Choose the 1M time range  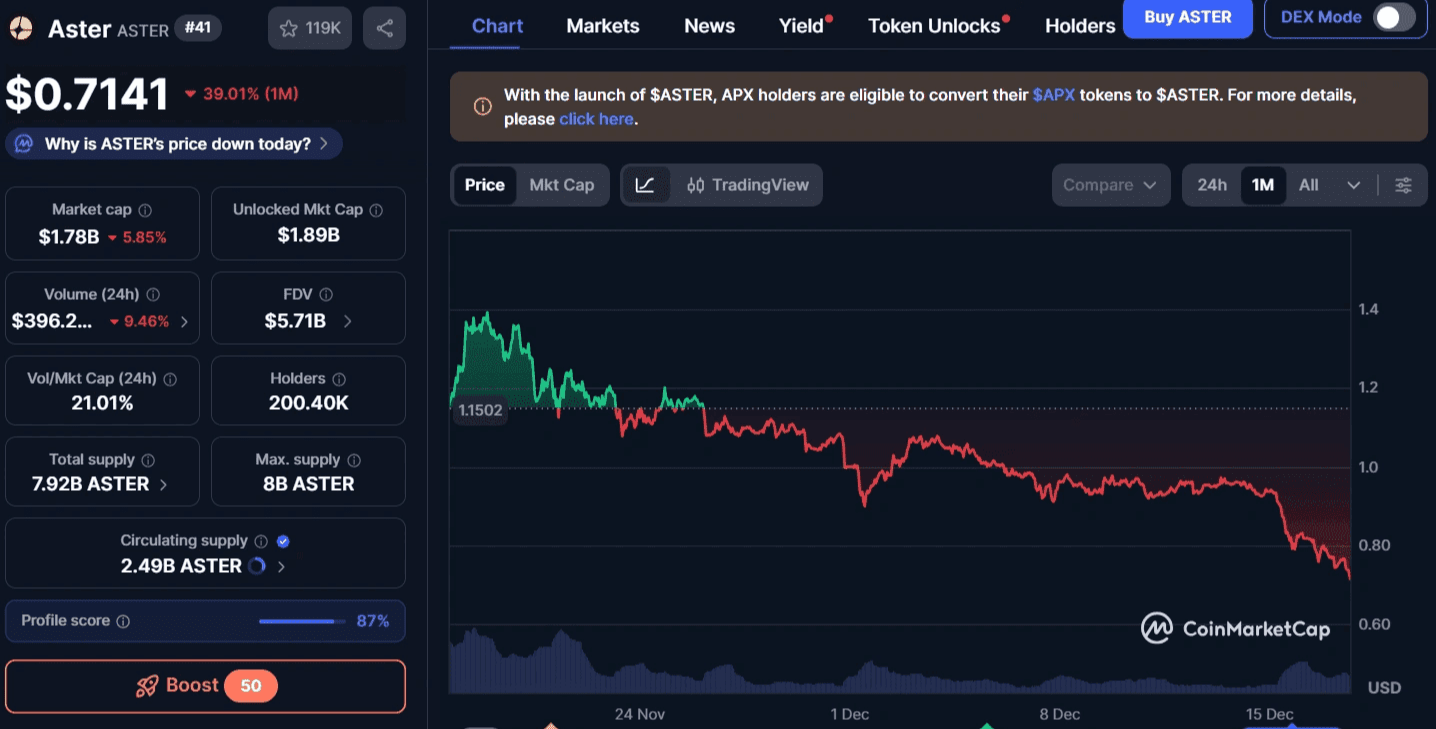1263,185
